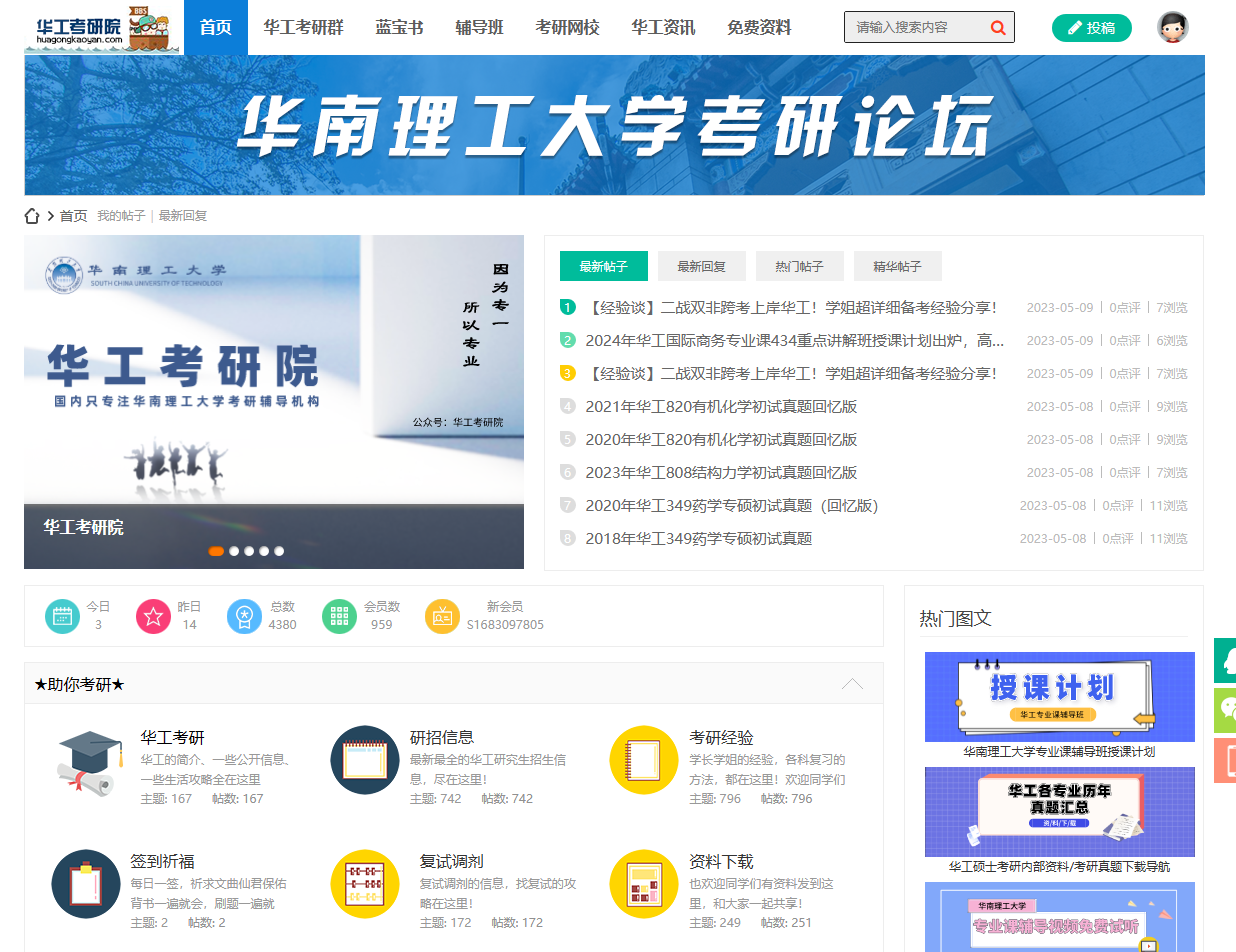Open the 考研经验 forum title

(721, 738)
